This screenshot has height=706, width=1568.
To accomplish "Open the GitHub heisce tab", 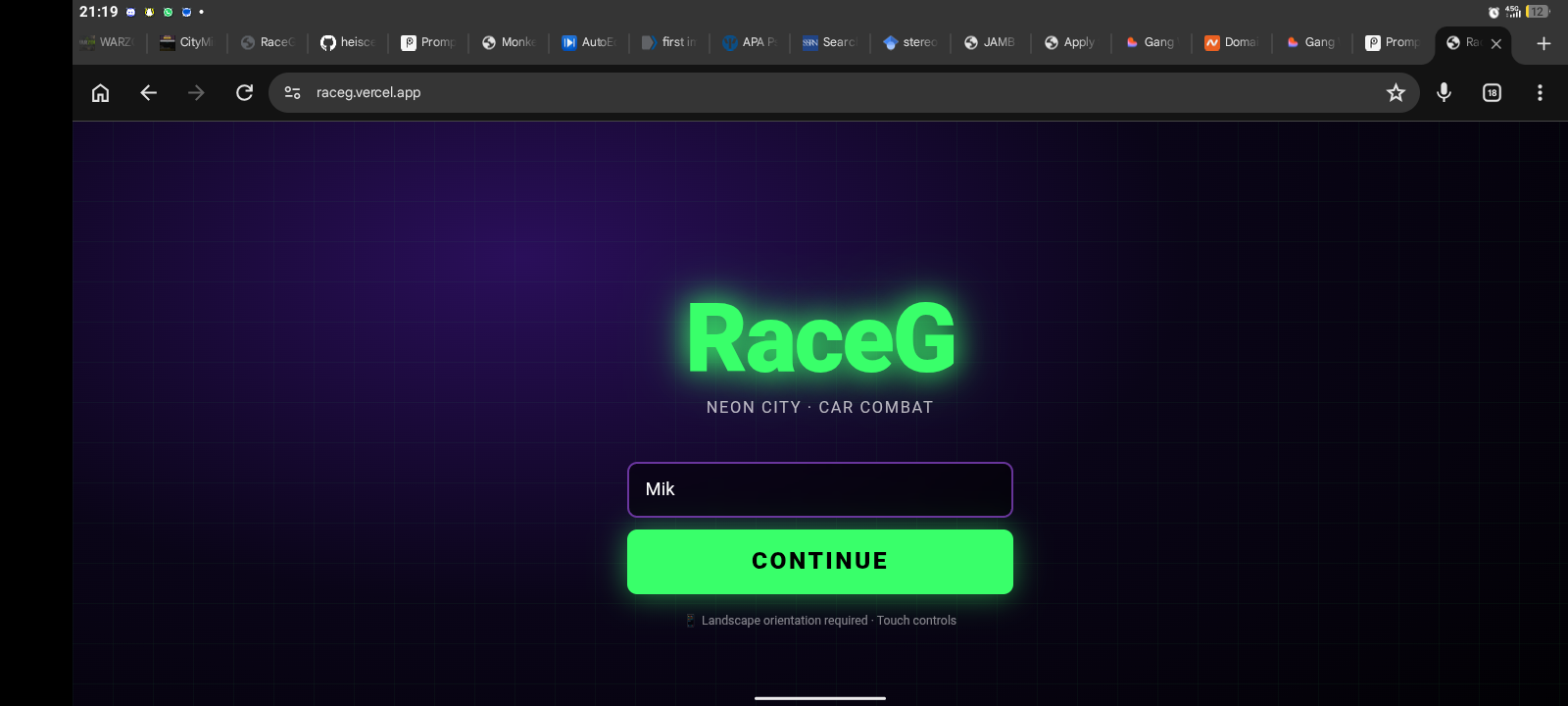I will (348, 42).
